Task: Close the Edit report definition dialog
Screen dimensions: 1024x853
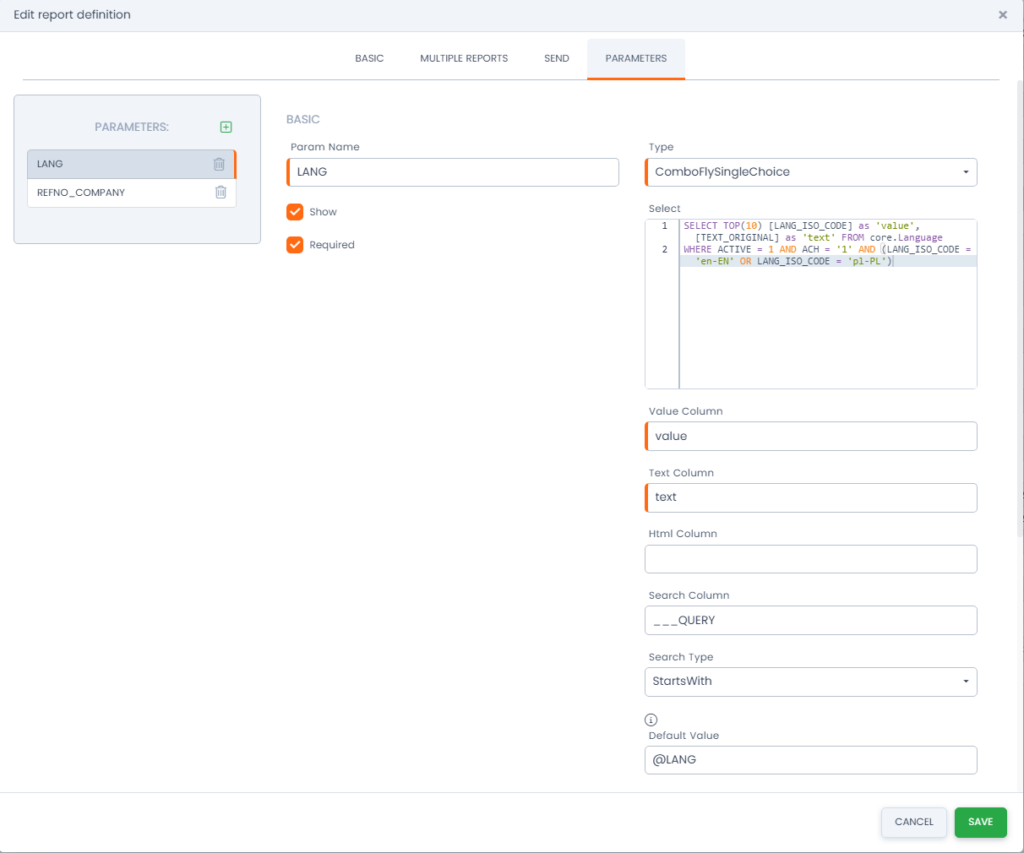Action: 1002,15
